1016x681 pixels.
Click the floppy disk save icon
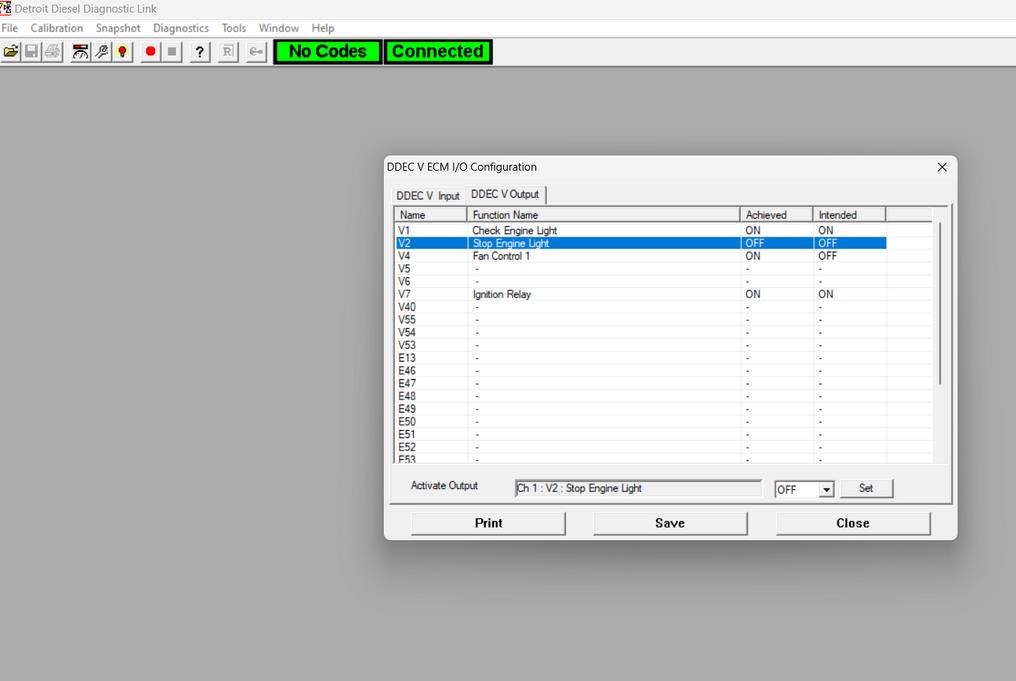pyautogui.click(x=32, y=52)
